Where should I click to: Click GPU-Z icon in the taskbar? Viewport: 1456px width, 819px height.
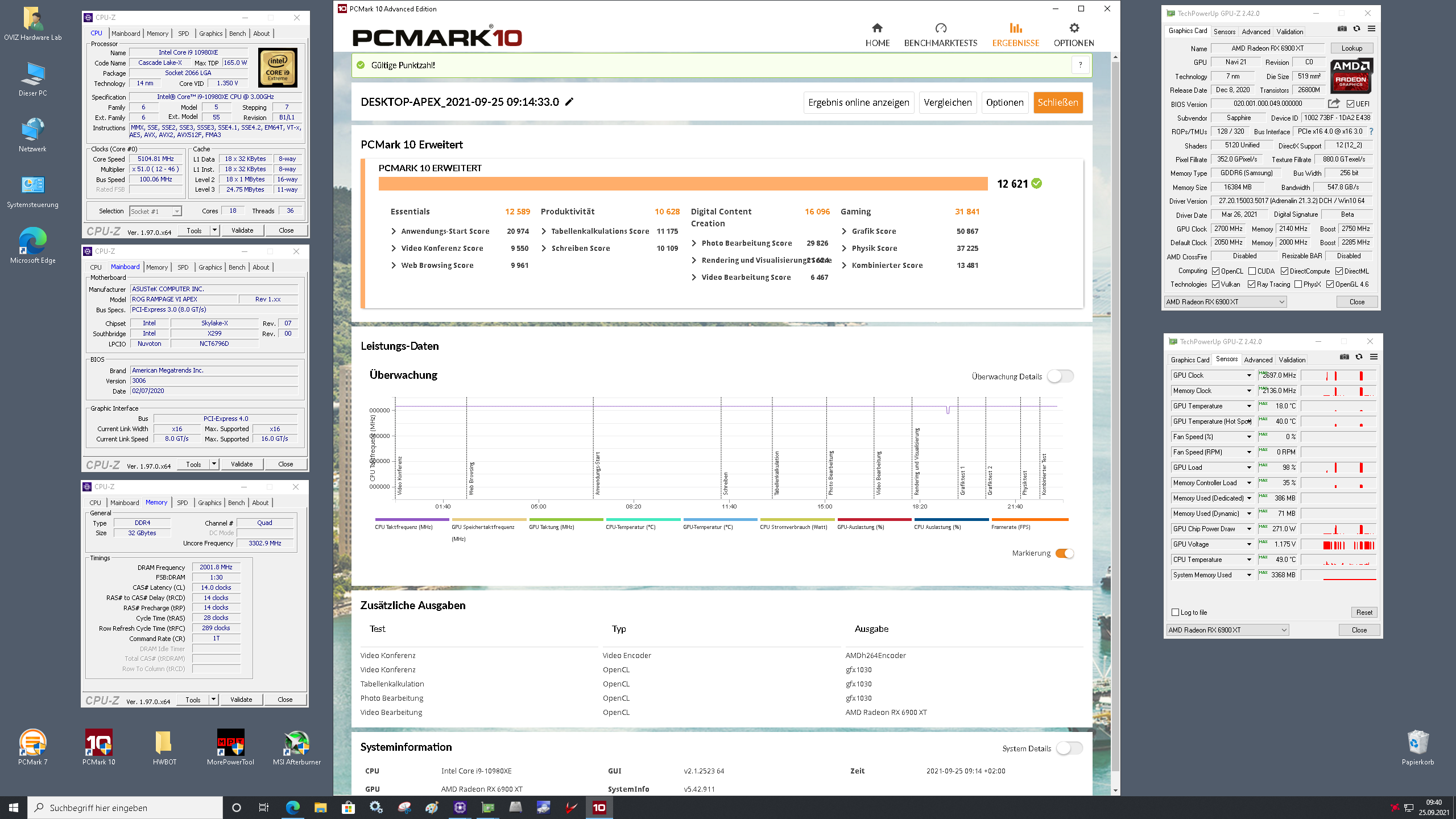(x=488, y=807)
